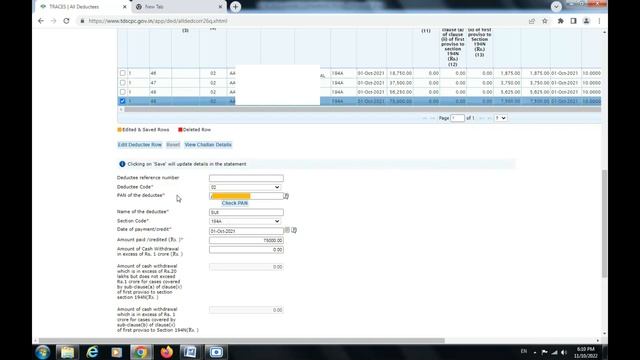The height and width of the screenshot is (360, 640).
Task: Click the help icon beside date field
Action: [x=294, y=230]
